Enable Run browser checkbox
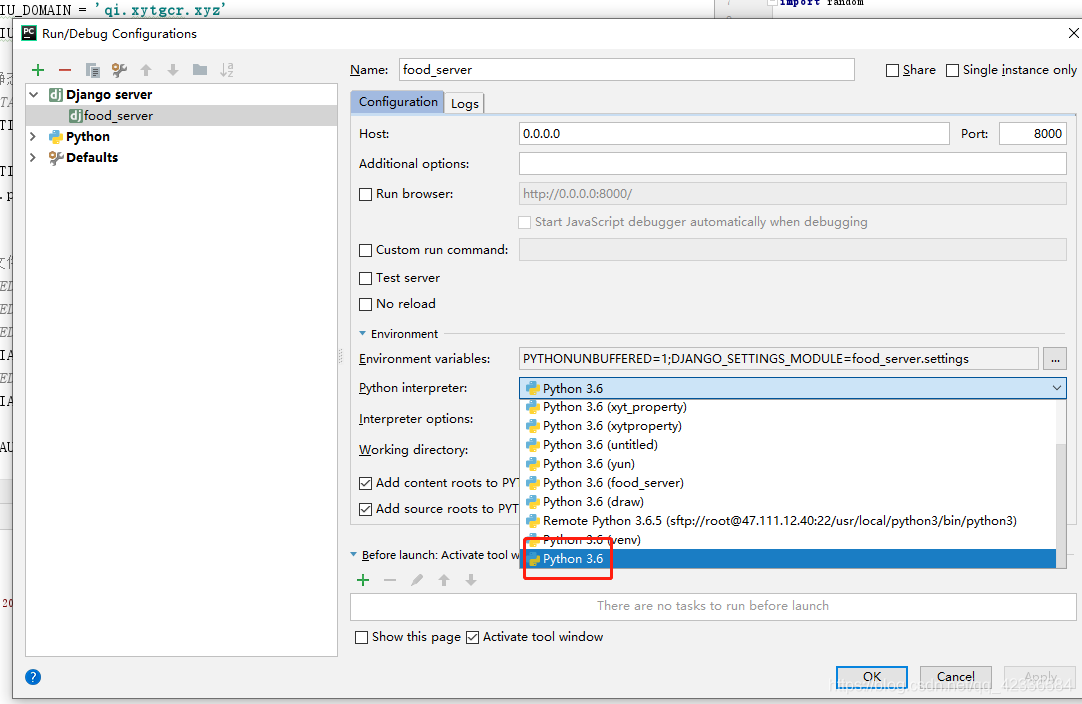The width and height of the screenshot is (1082, 704). tap(366, 195)
